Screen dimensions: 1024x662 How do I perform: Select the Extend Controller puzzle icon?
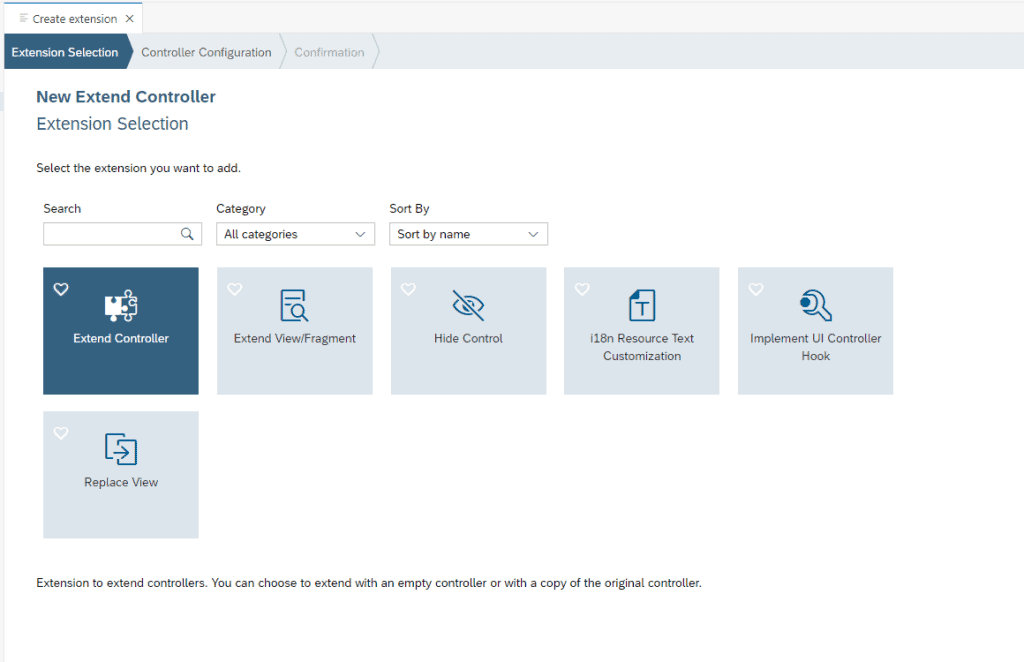pyautogui.click(x=121, y=306)
